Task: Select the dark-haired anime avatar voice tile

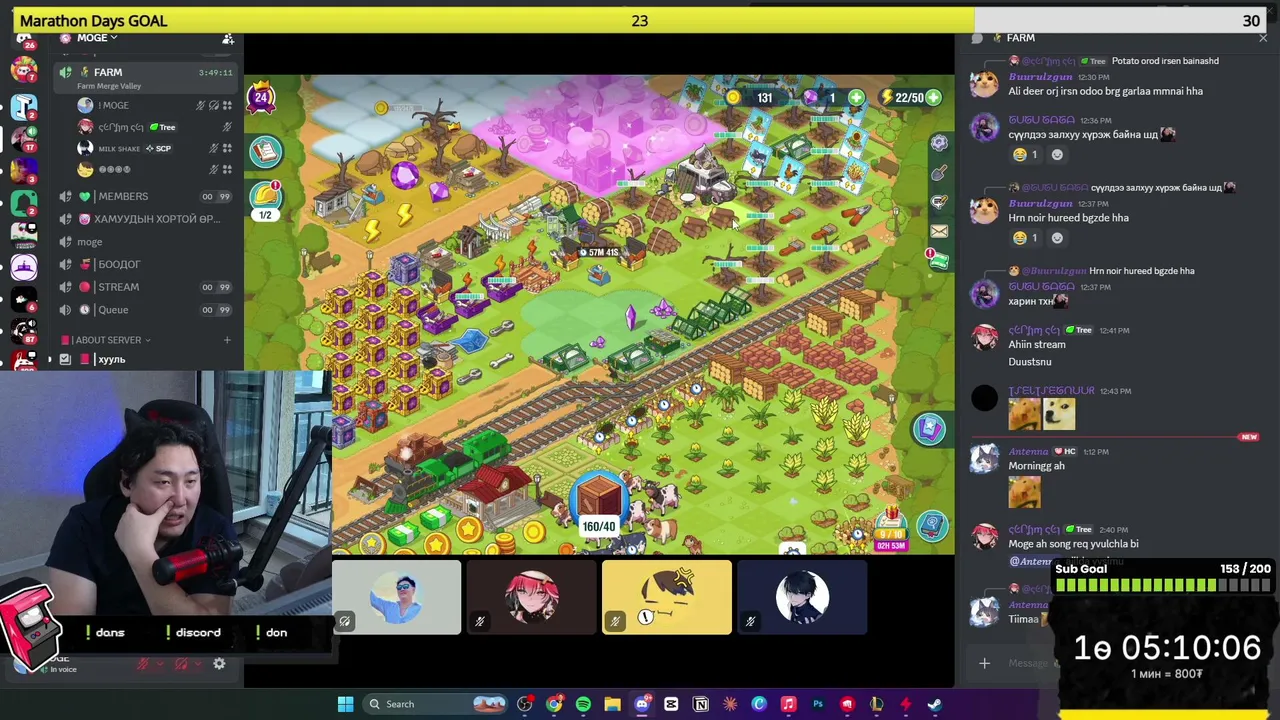Action: pos(802,598)
